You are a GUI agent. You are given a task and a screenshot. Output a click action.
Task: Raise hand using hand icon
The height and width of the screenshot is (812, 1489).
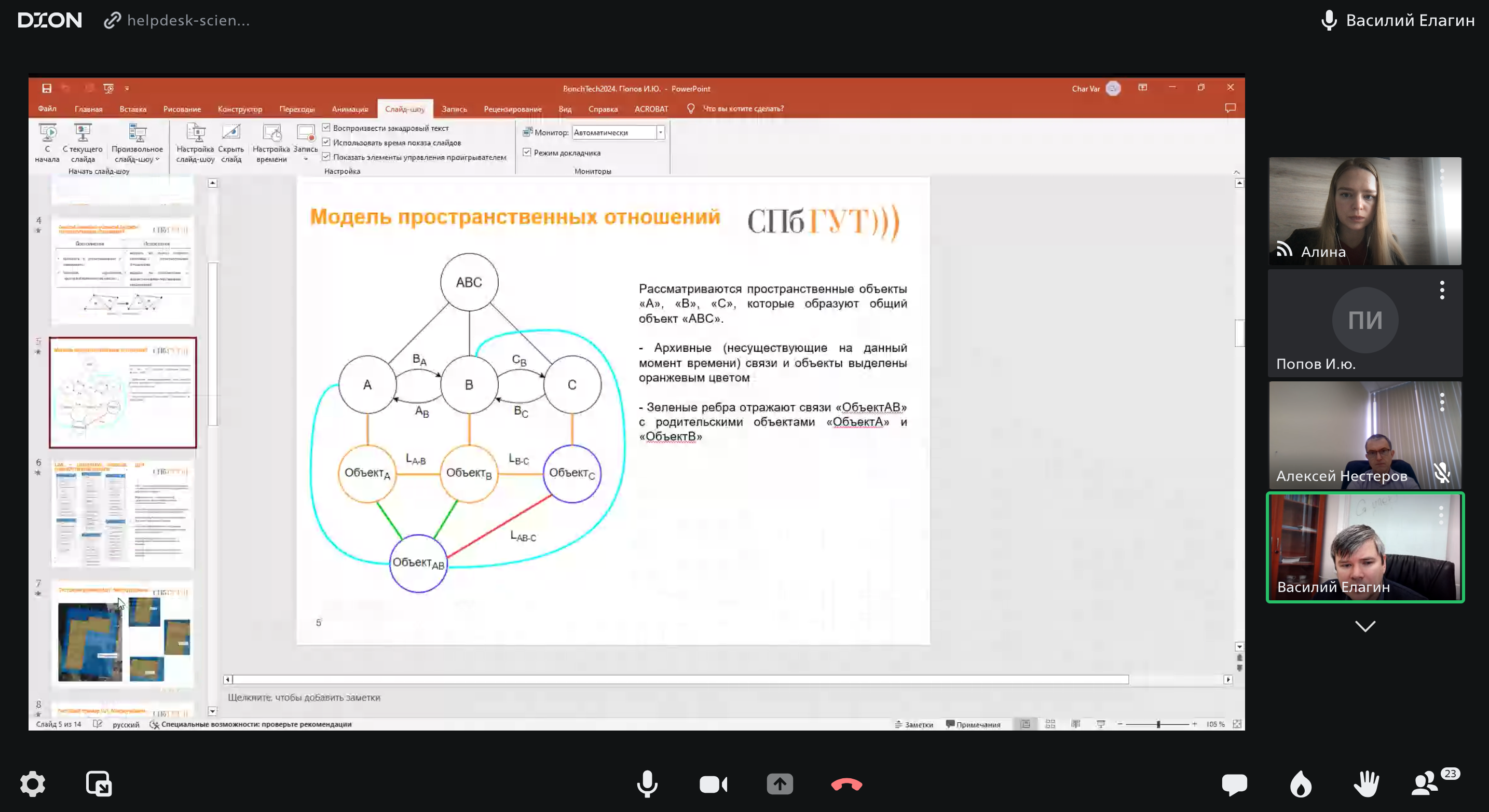pyautogui.click(x=1367, y=785)
